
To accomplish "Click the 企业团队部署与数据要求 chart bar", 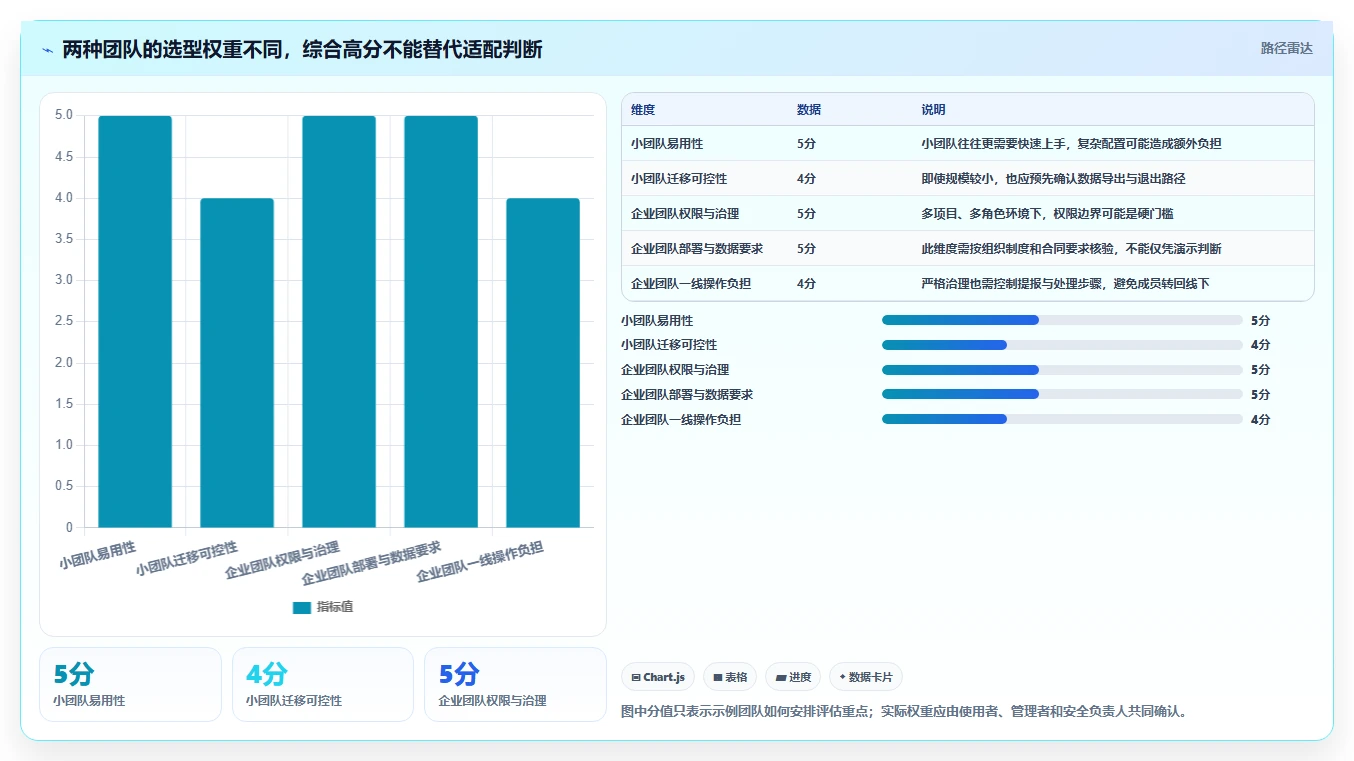I will tap(441, 321).
